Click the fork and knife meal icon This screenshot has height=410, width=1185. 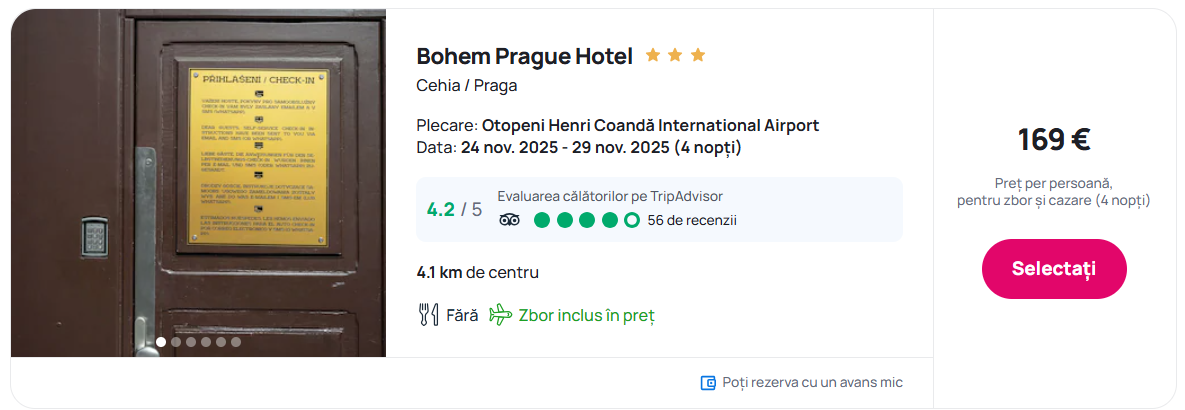pyautogui.click(x=428, y=315)
